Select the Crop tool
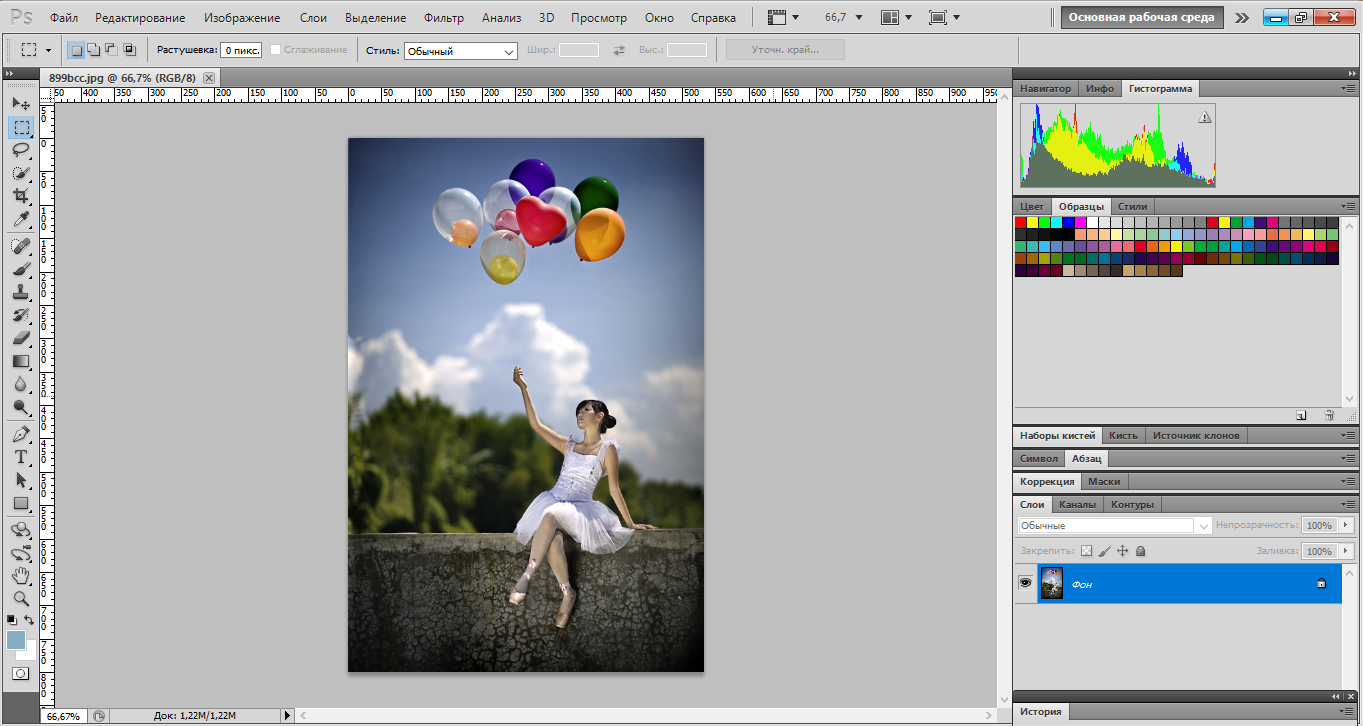 (20, 197)
